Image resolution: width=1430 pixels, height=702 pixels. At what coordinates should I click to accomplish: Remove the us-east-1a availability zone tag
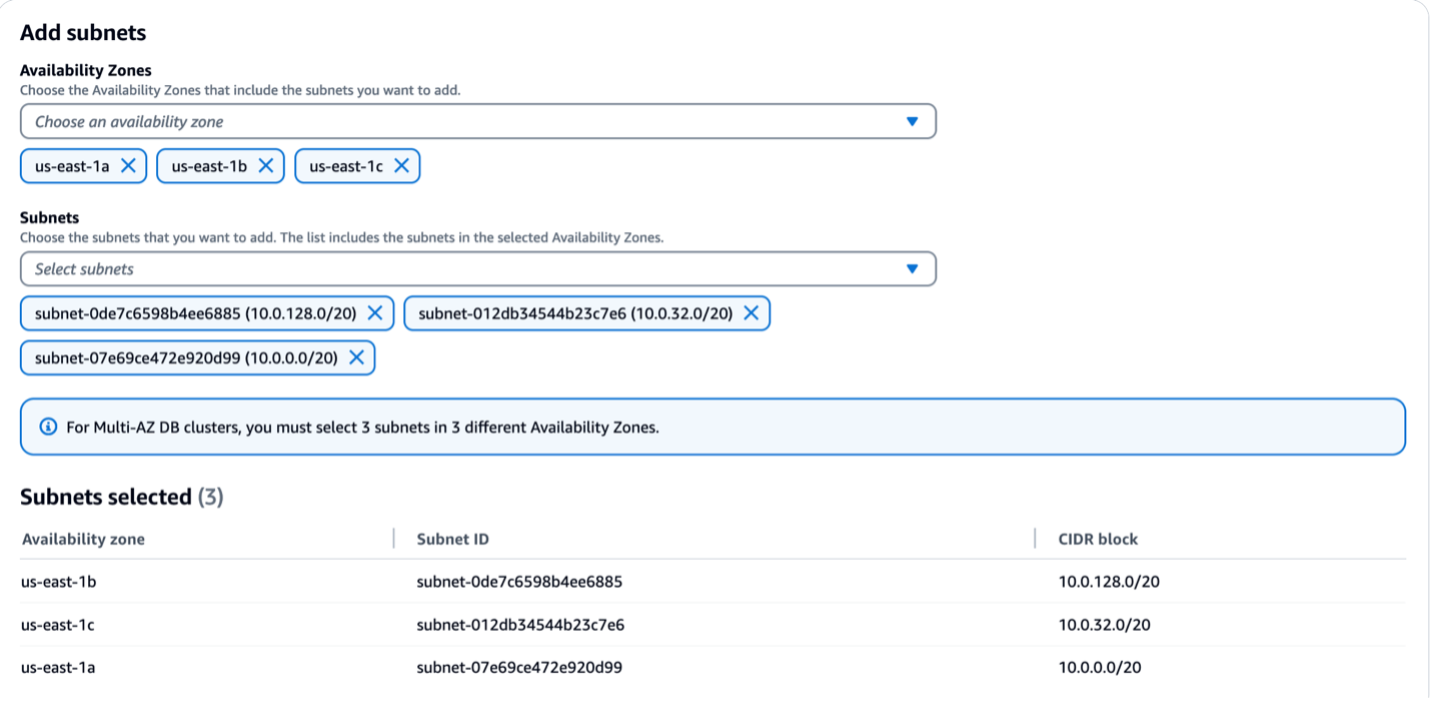click(127, 166)
